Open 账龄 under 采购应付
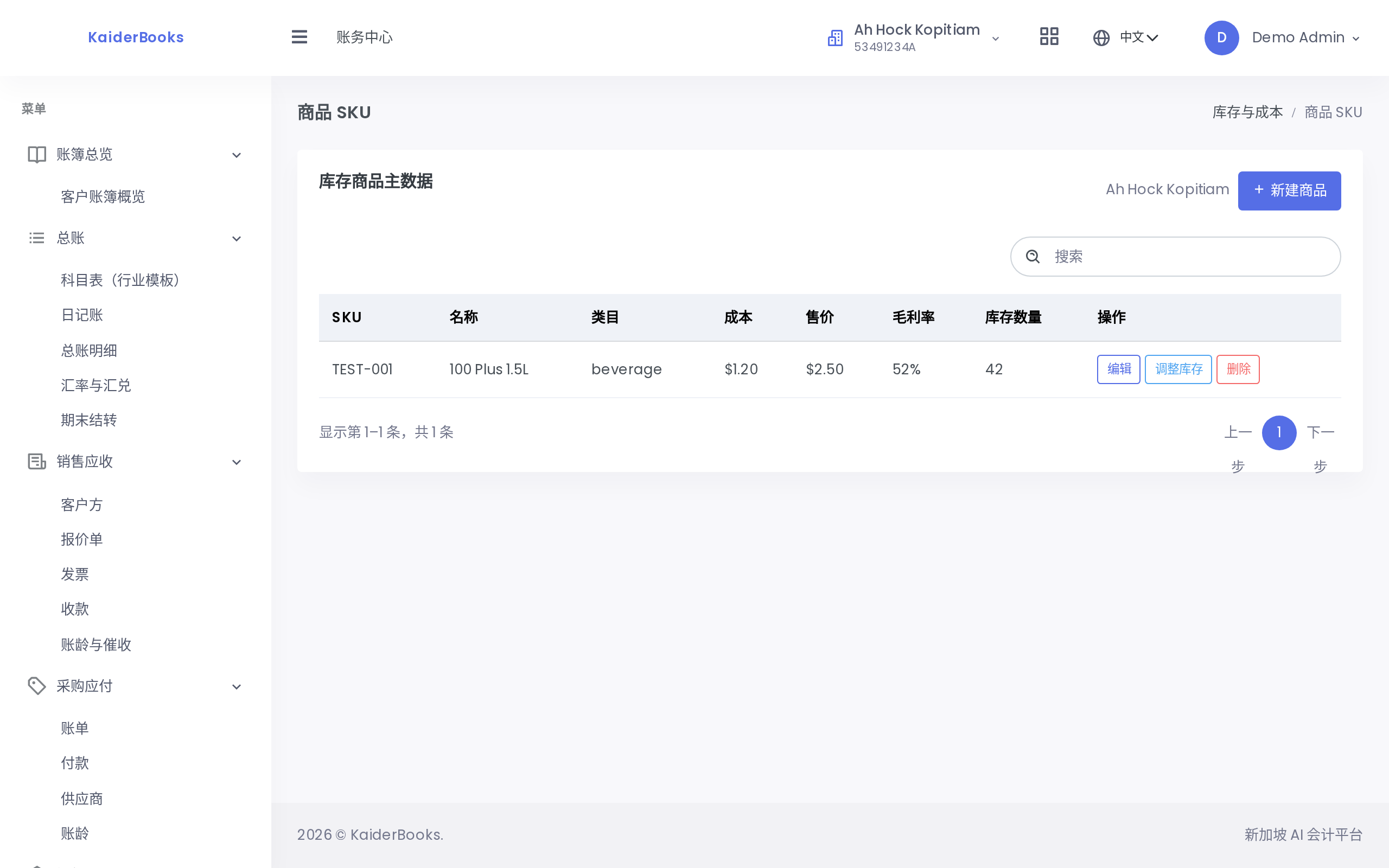The height and width of the screenshot is (868, 1389). coord(75,833)
